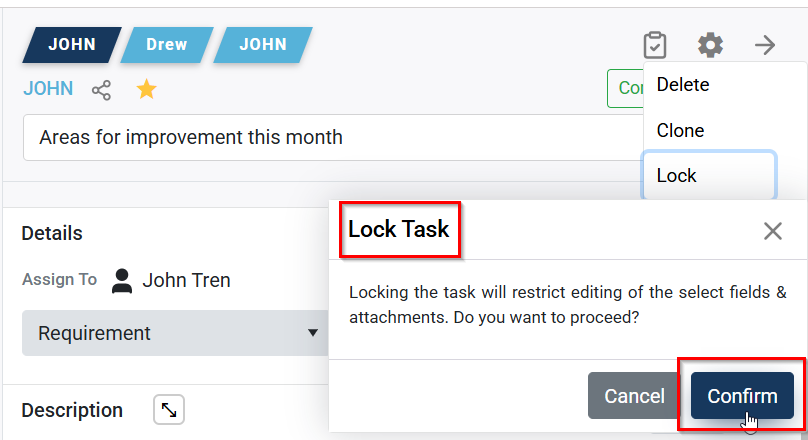Cancel the Lock Task dialog

634,396
